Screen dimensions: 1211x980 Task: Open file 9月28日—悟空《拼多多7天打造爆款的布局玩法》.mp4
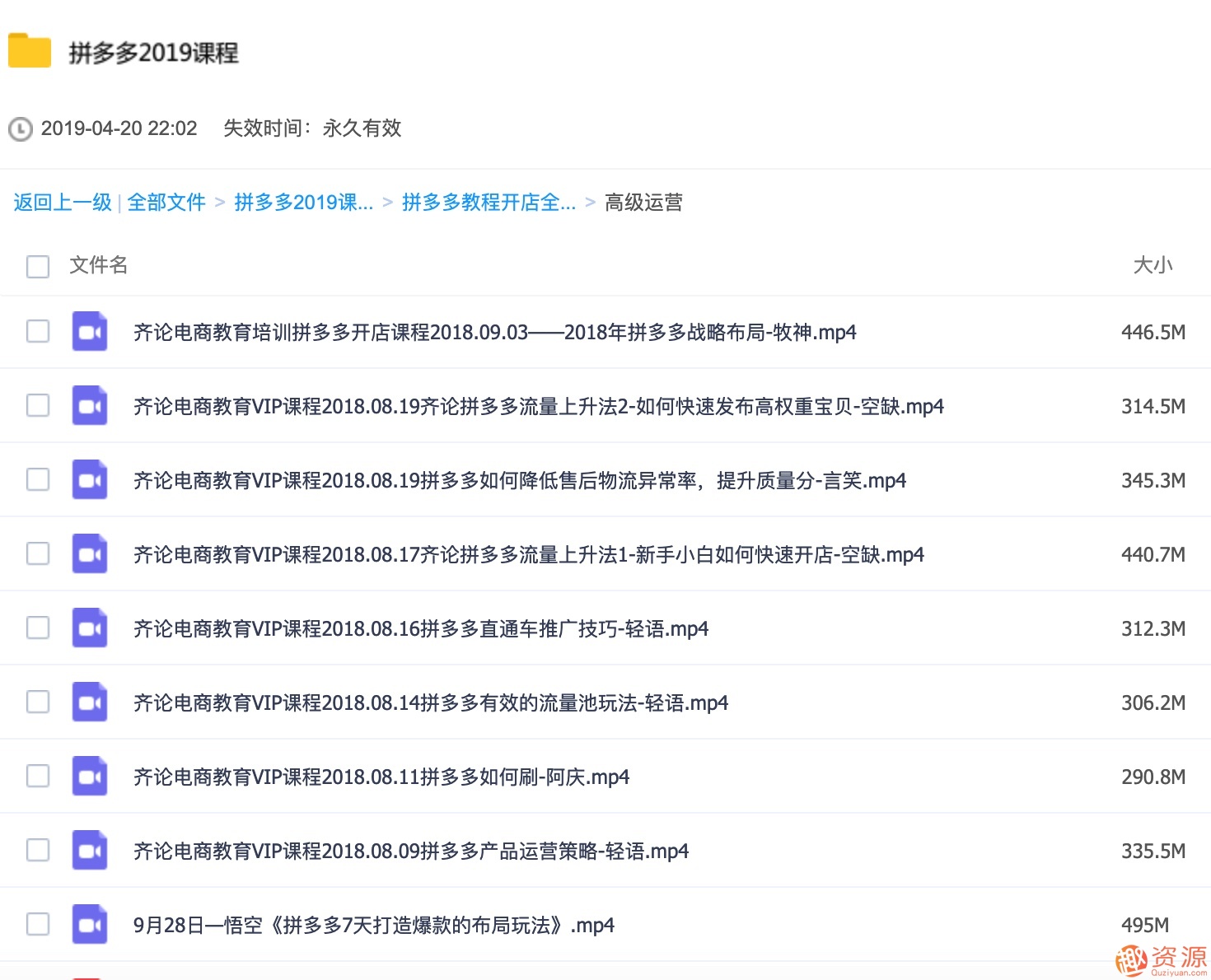pos(374,926)
